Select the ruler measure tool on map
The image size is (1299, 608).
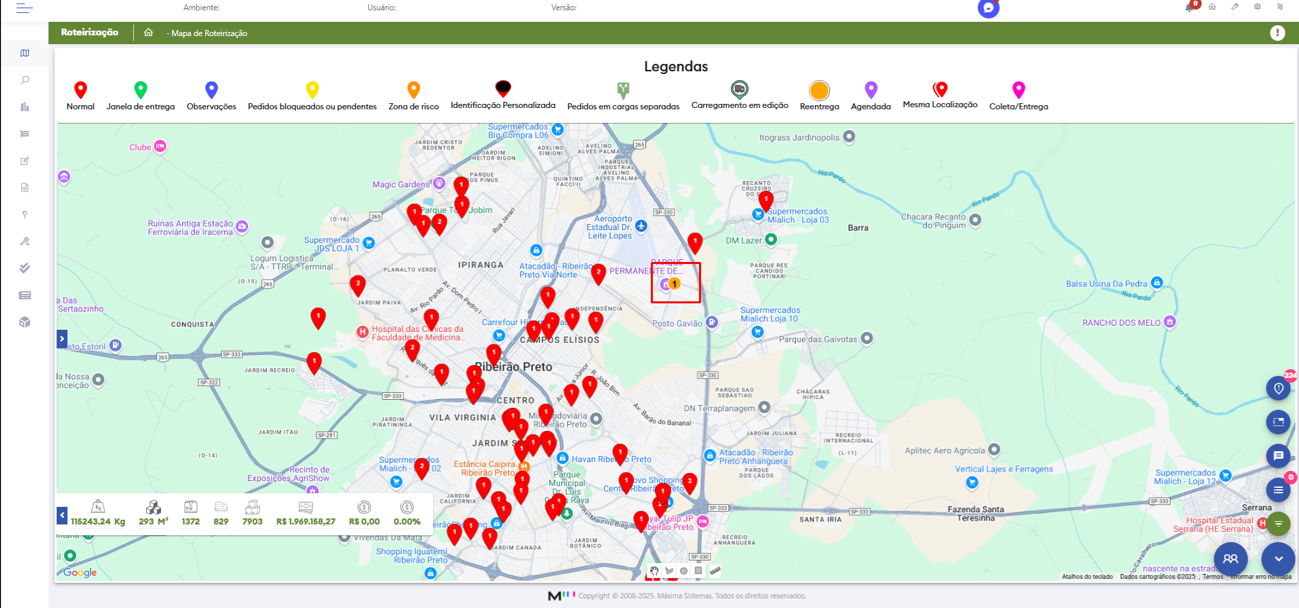tap(715, 571)
